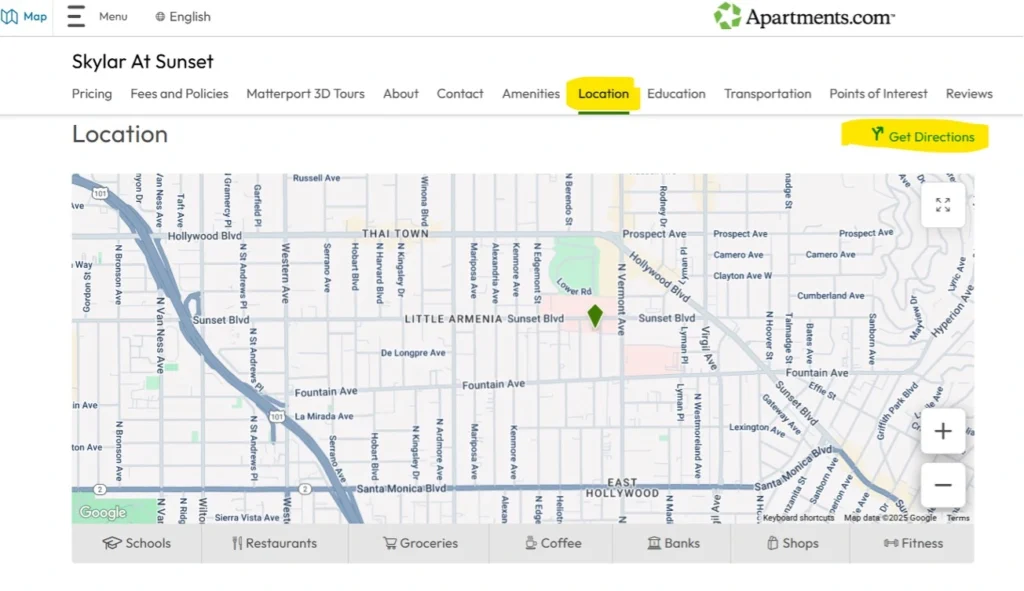Image resolution: width=1024 pixels, height=591 pixels.
Task: Show nearby Restaurants on the map
Action: coord(274,543)
